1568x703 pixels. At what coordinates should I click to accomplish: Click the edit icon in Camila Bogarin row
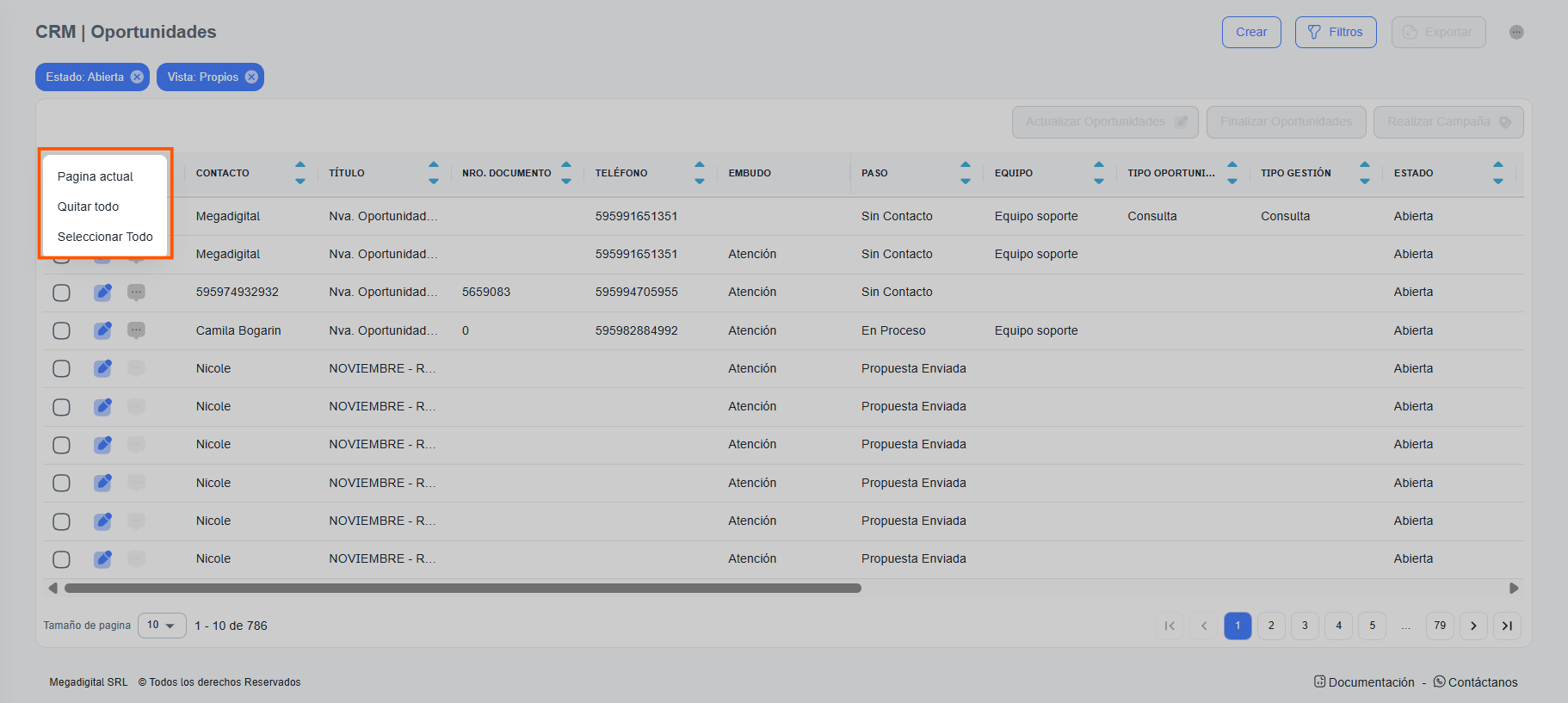coord(102,330)
